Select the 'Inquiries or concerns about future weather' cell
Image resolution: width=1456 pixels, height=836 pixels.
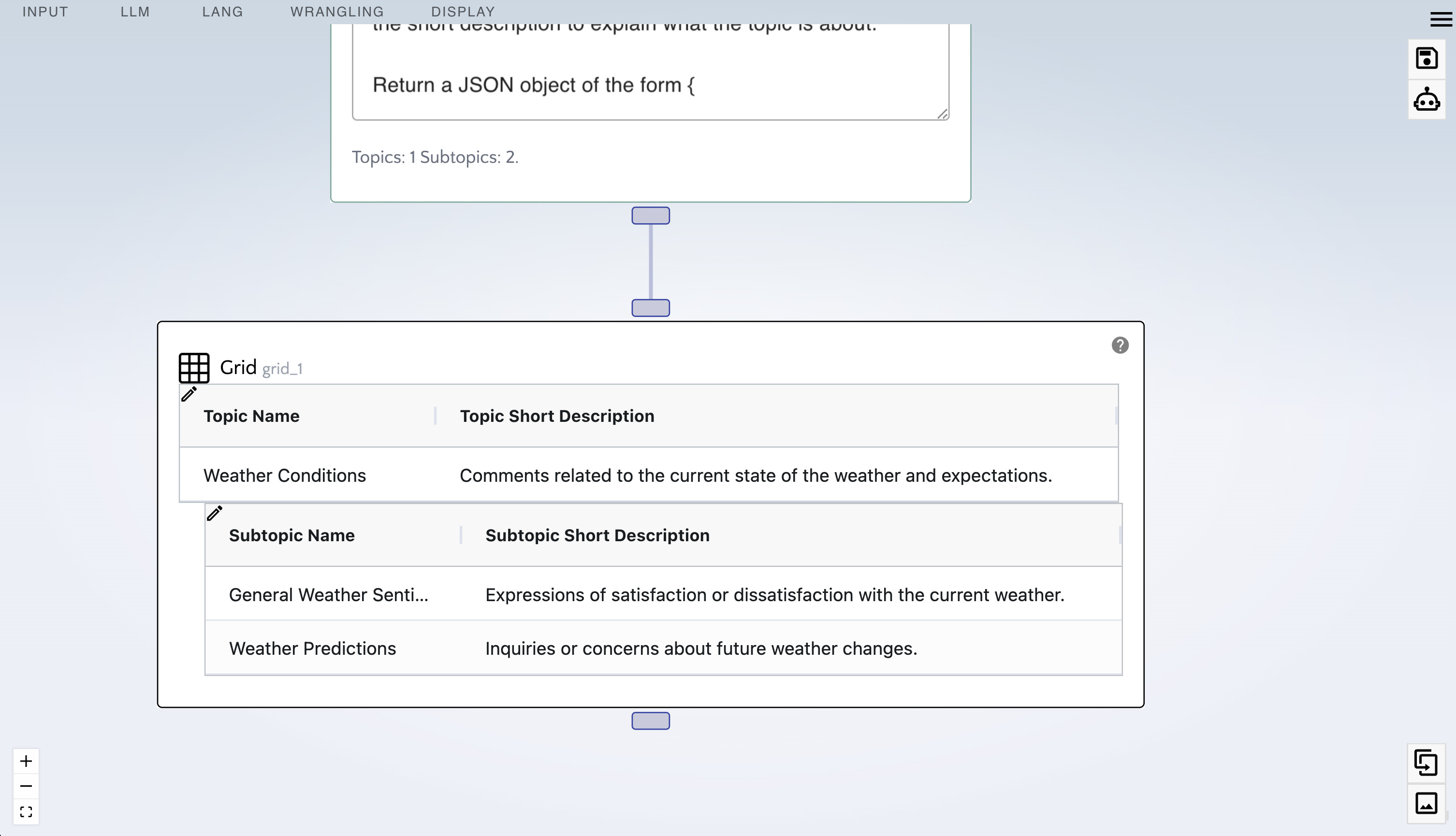coord(791,648)
